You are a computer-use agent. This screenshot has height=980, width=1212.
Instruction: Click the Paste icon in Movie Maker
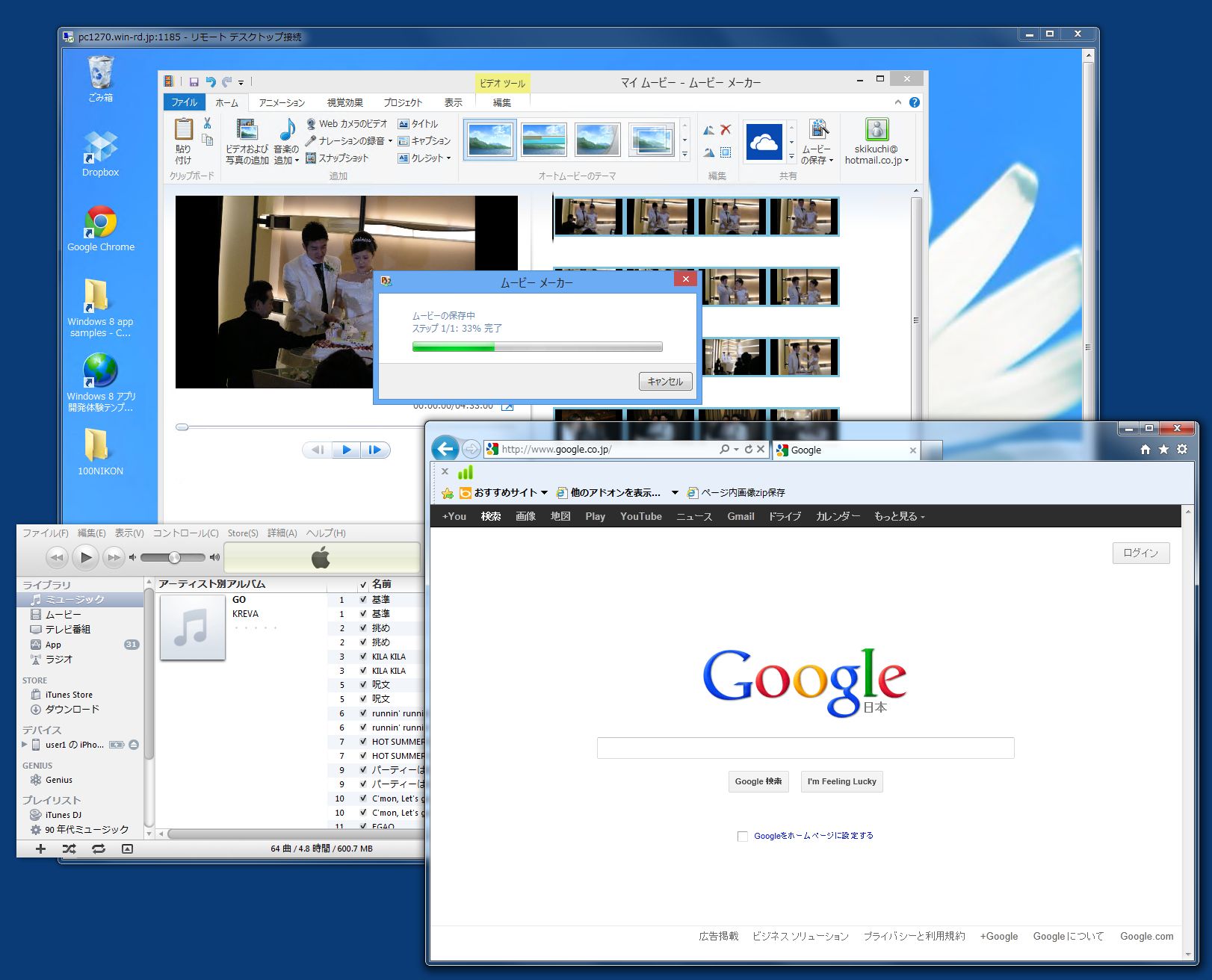[184, 129]
